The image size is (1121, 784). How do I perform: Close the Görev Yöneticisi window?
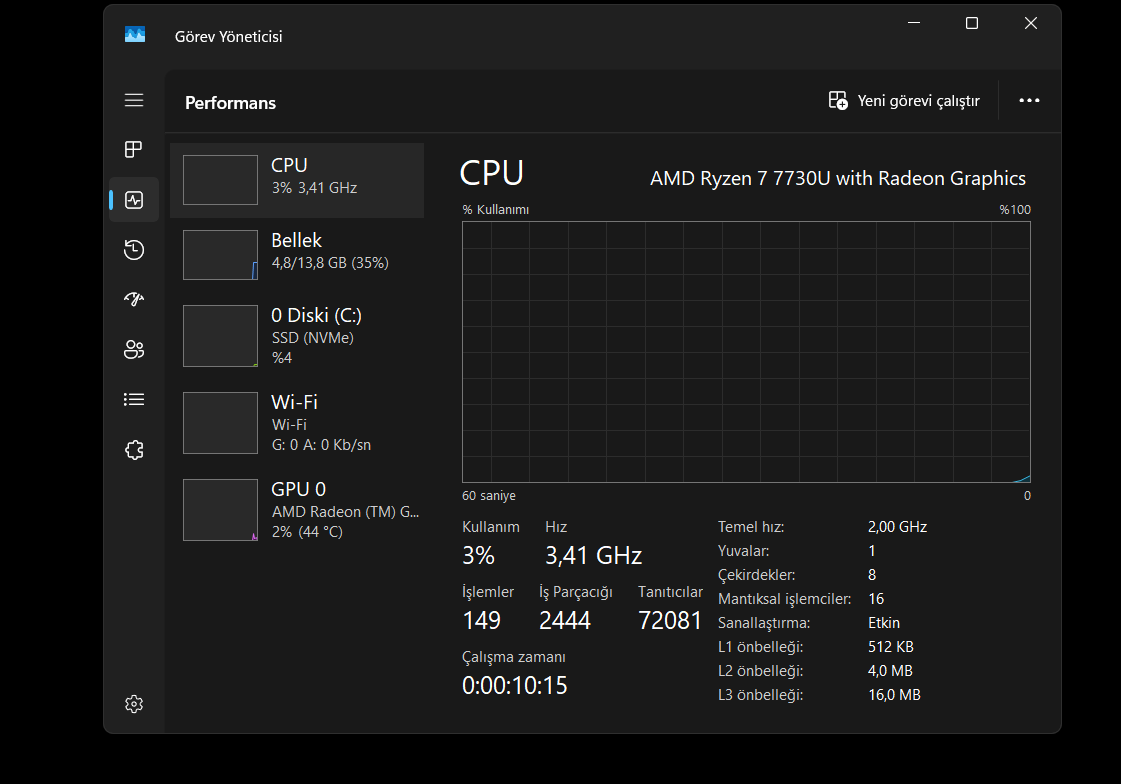pyautogui.click(x=1030, y=23)
